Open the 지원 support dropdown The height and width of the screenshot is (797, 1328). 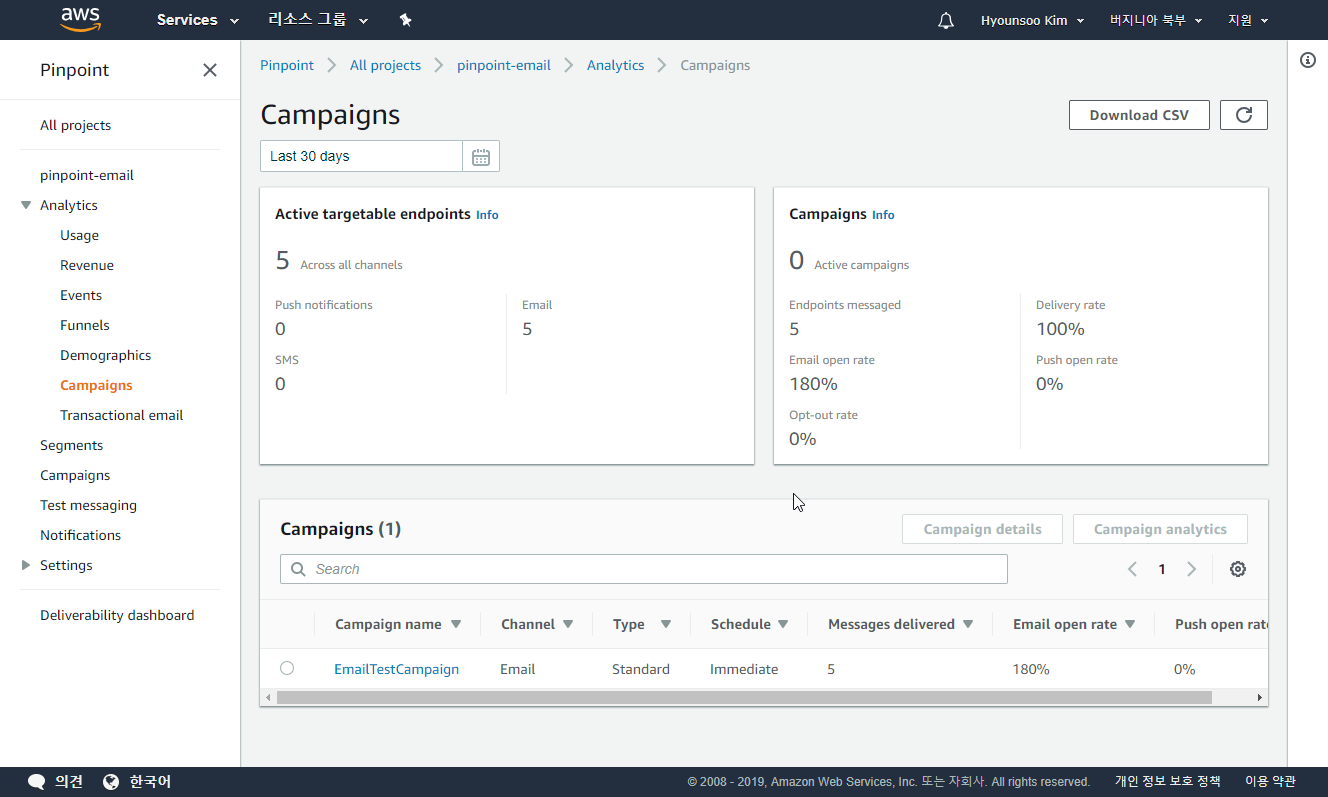pyautogui.click(x=1248, y=20)
